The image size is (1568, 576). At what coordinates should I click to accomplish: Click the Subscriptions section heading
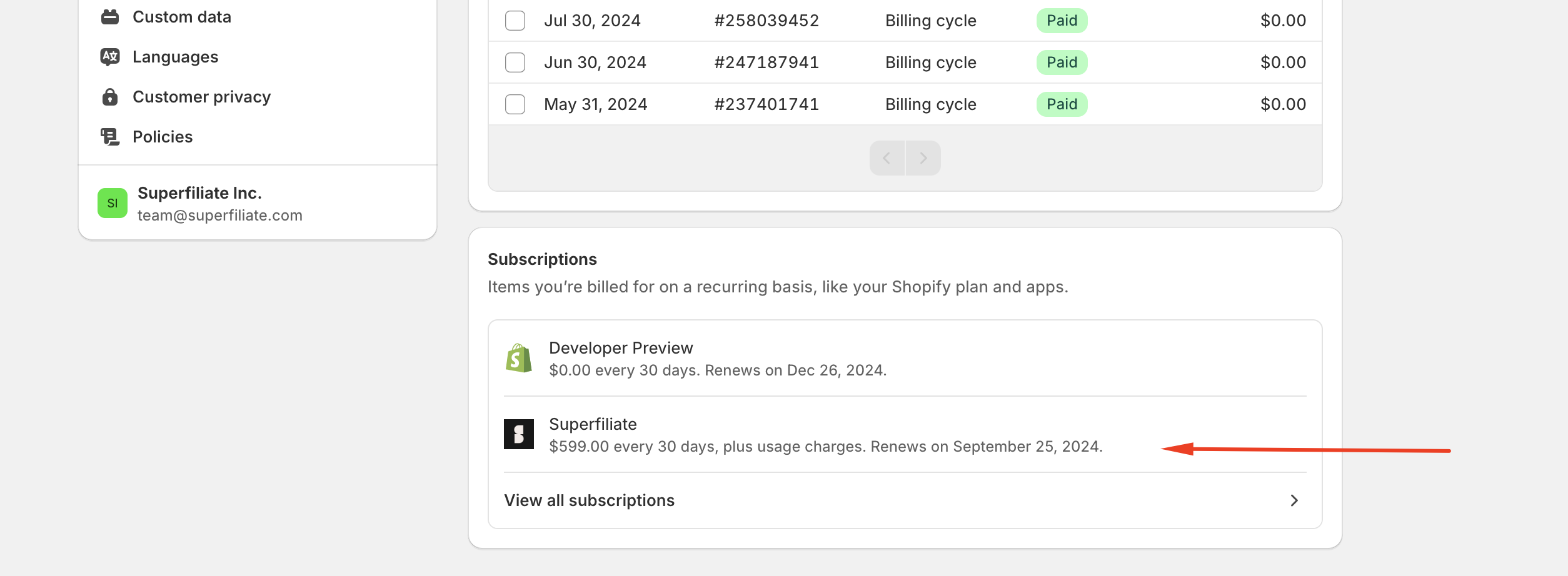542,259
